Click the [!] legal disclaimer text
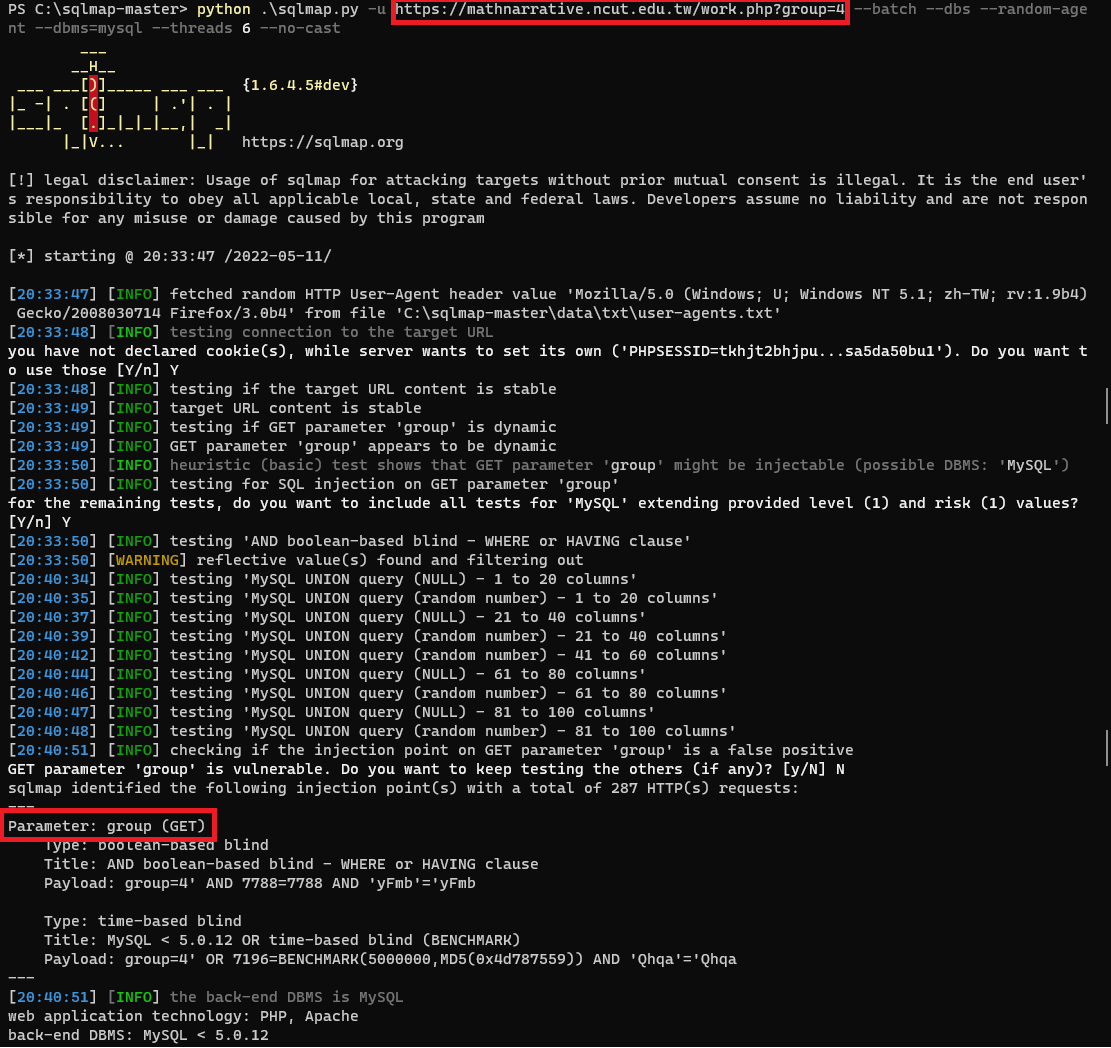 coord(548,199)
